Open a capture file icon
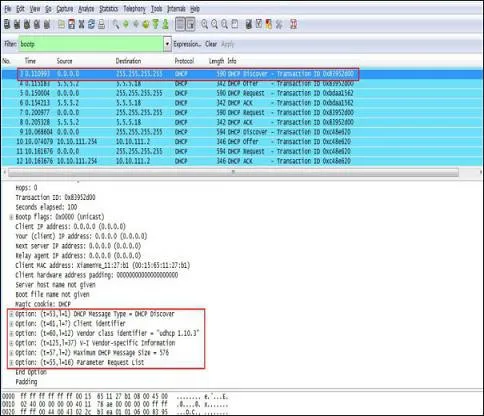This screenshot has width=484, height=416. tap(61, 24)
